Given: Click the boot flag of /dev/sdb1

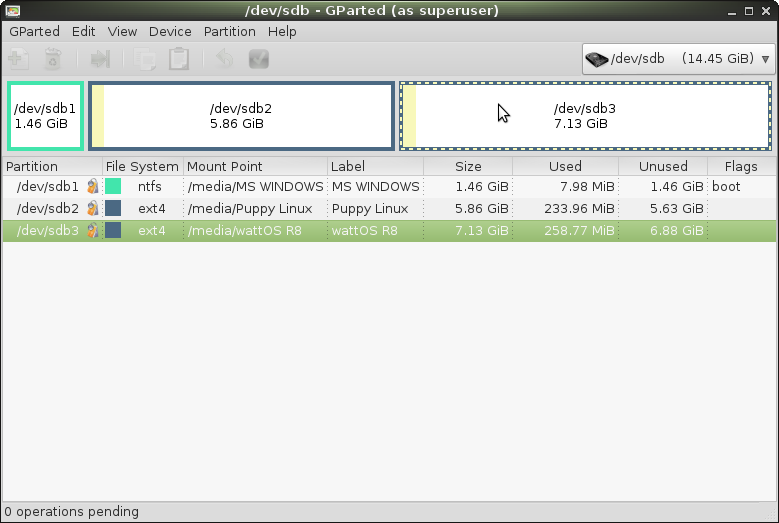Looking at the screenshot, I should click(726, 187).
